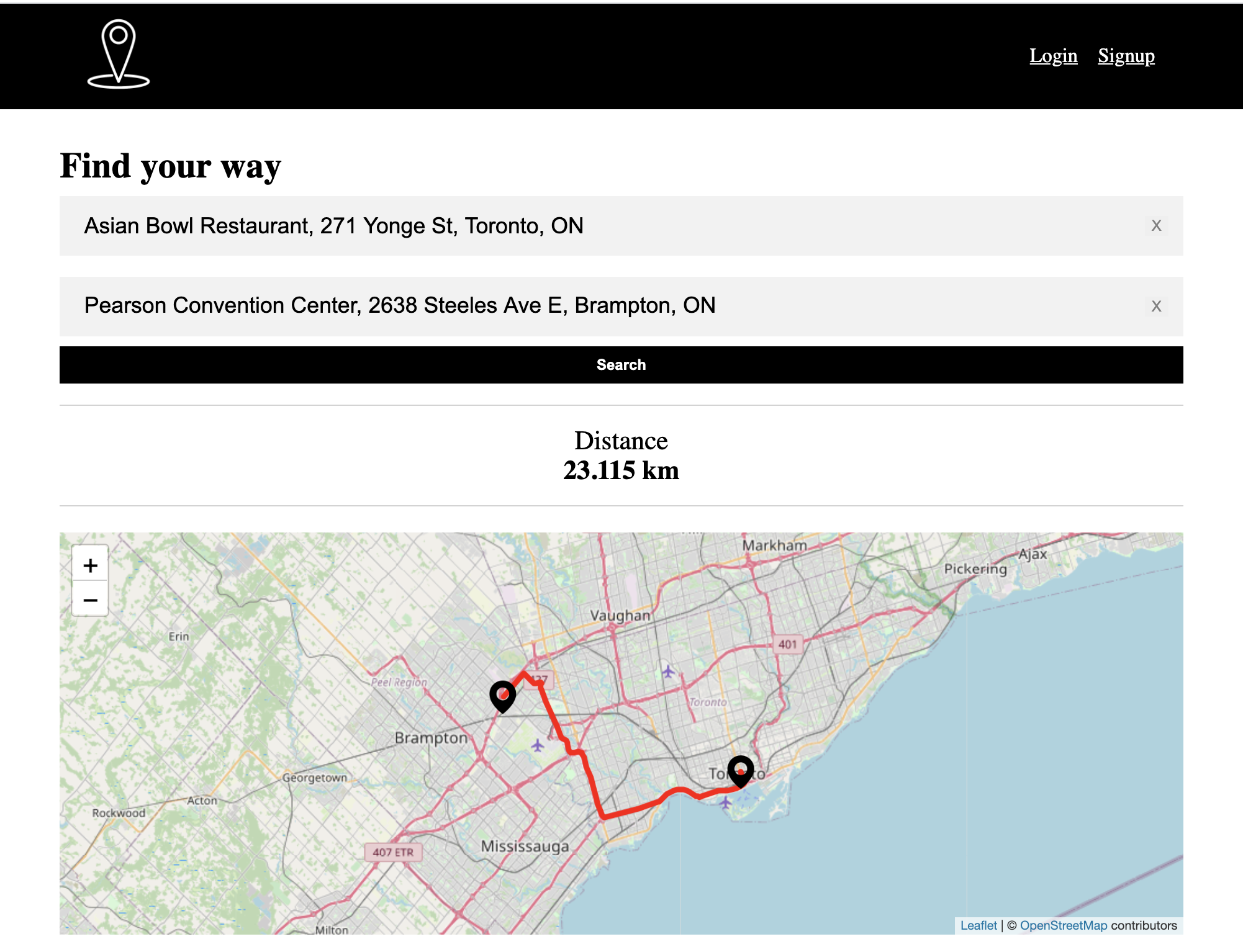1243x952 pixels.
Task: Click the 407 ETR highway label
Action: (x=393, y=852)
